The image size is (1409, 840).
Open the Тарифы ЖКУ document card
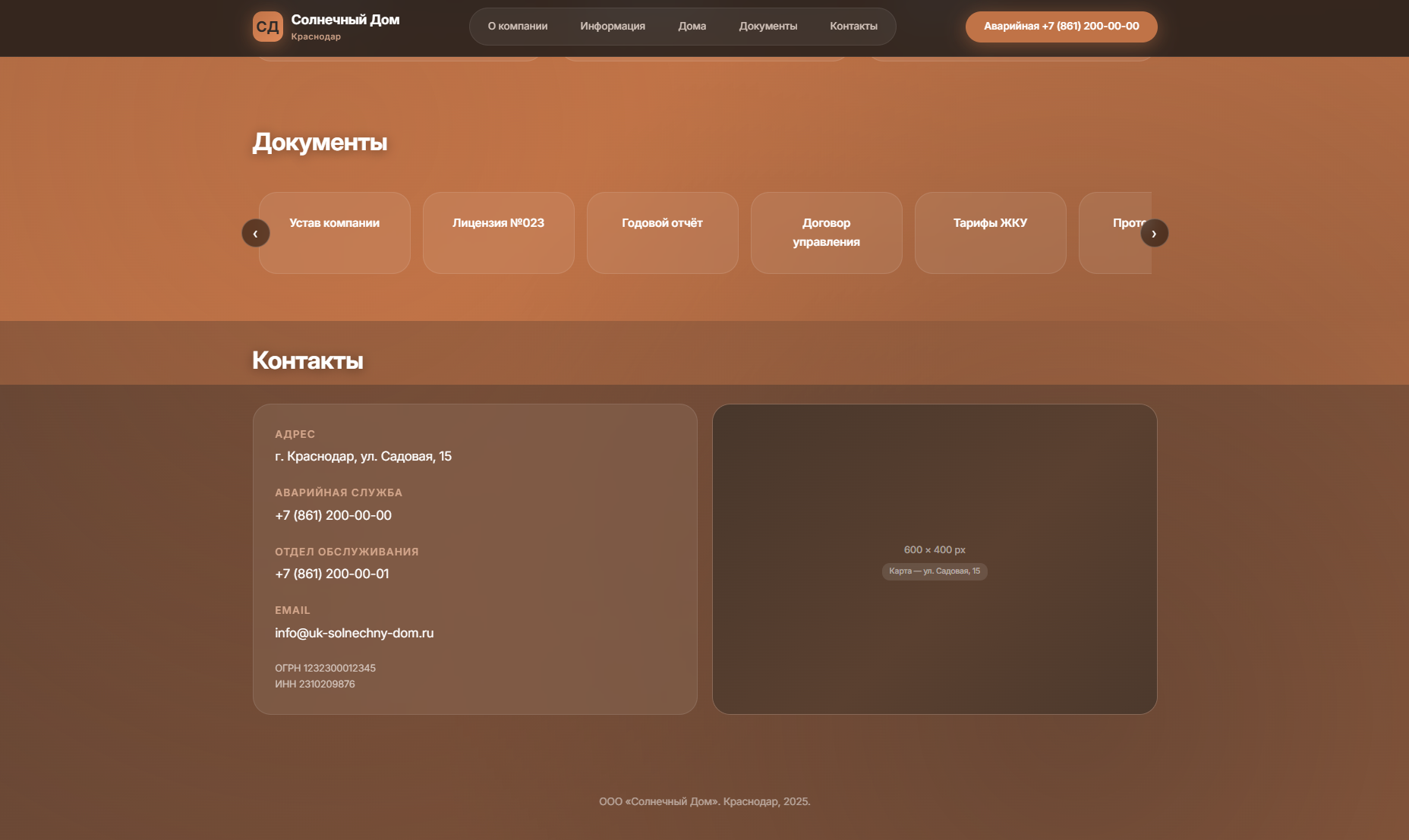991,233
